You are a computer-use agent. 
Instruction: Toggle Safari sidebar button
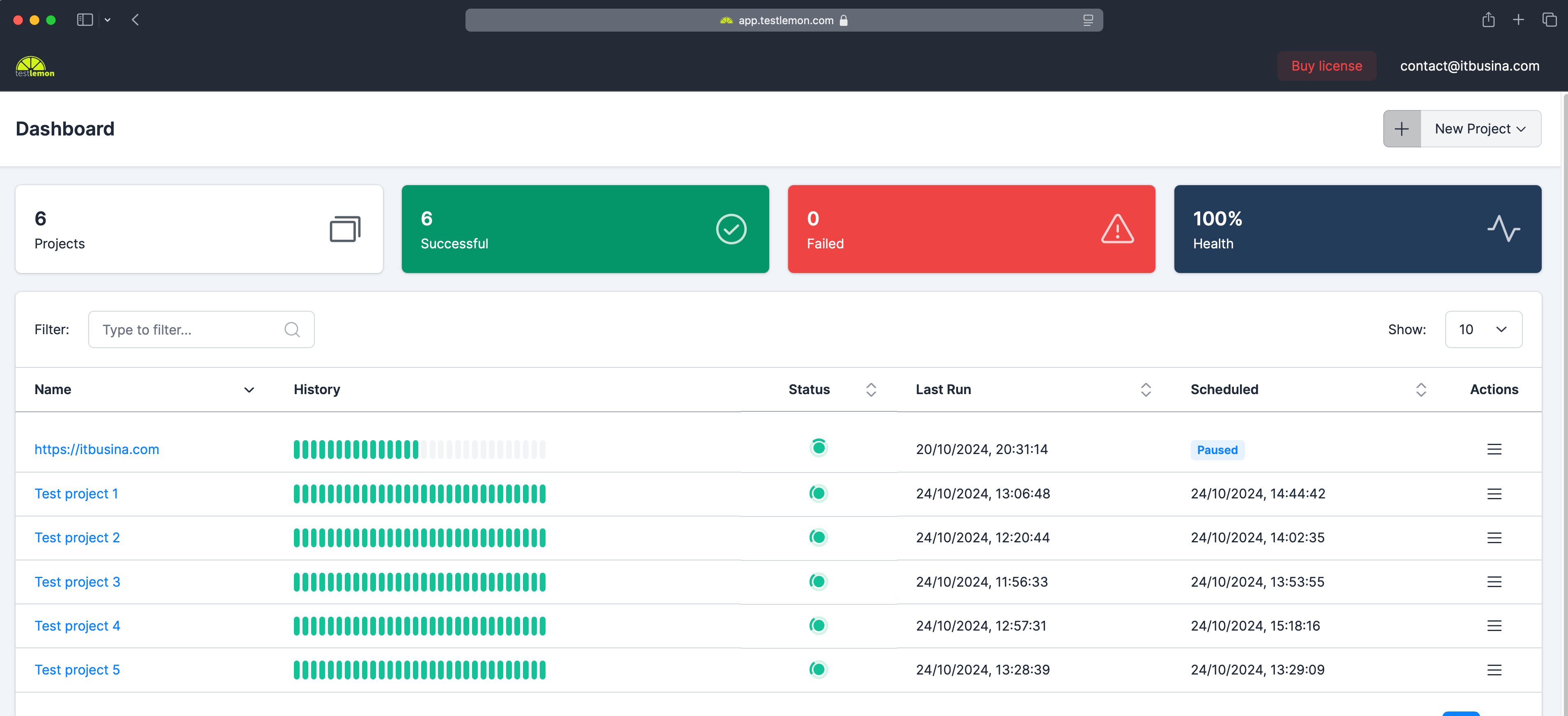tap(85, 20)
